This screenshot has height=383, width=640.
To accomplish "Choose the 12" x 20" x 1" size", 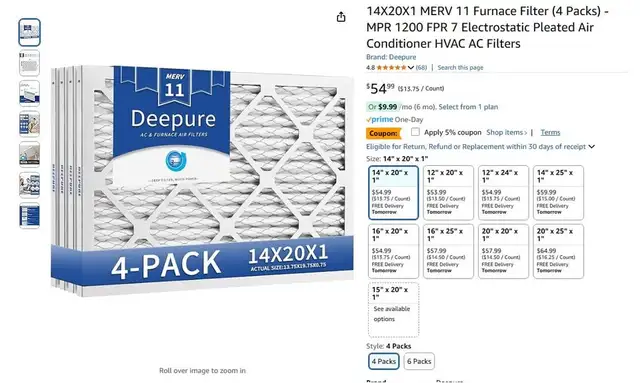I will point(448,193).
